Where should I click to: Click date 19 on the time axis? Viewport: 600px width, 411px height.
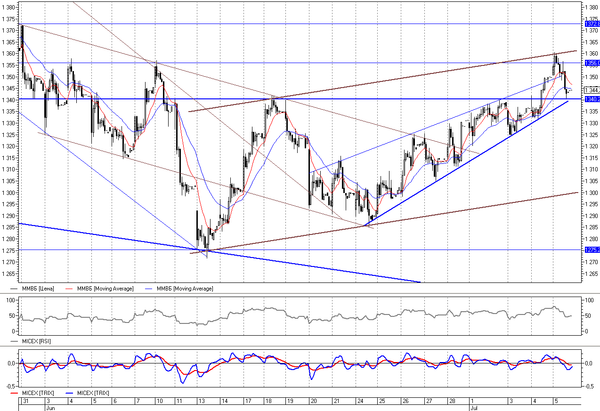(x=290, y=401)
